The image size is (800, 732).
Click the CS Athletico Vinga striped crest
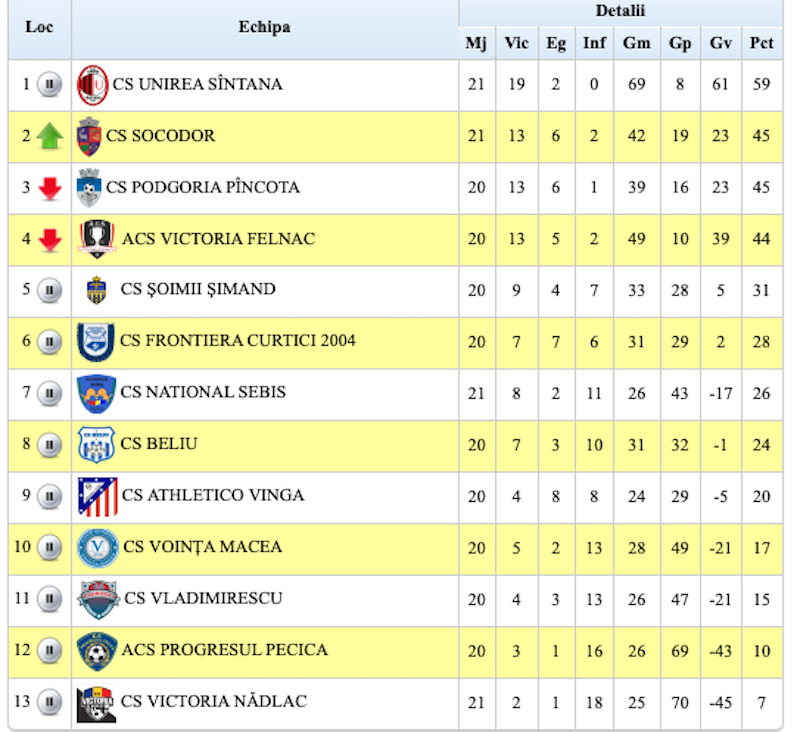pyautogui.click(x=98, y=496)
